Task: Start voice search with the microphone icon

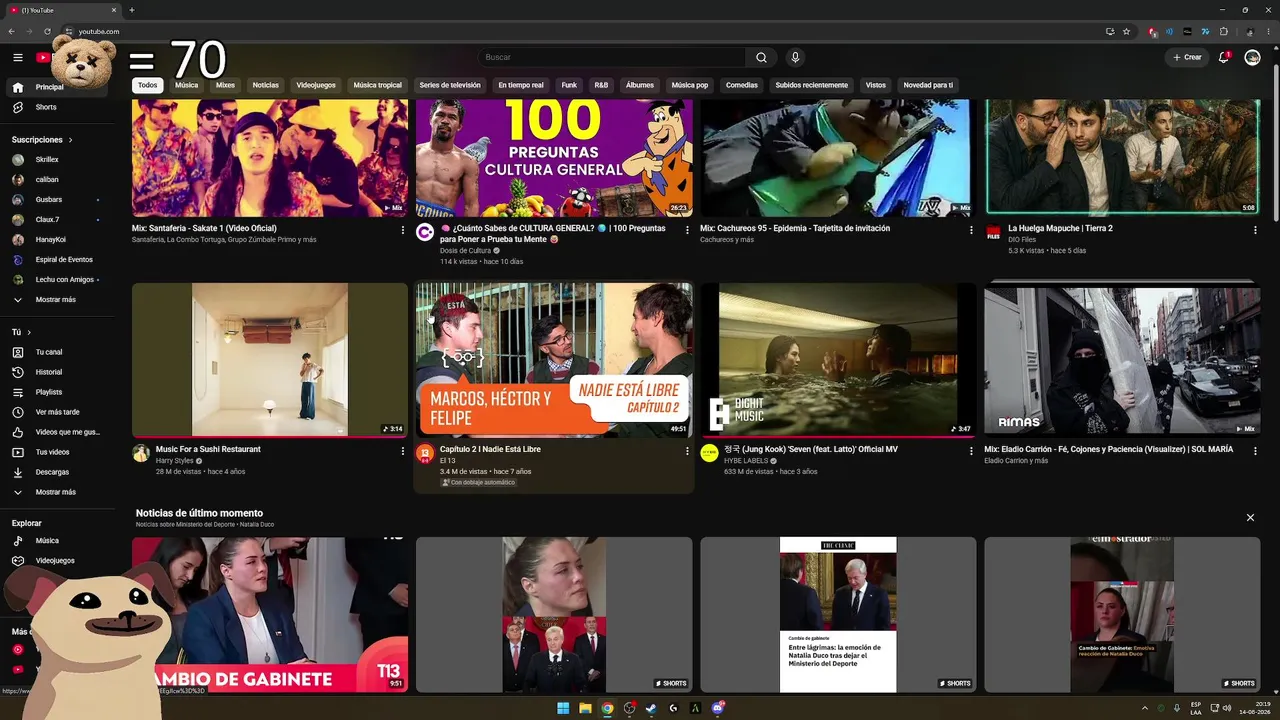Action: [x=795, y=57]
